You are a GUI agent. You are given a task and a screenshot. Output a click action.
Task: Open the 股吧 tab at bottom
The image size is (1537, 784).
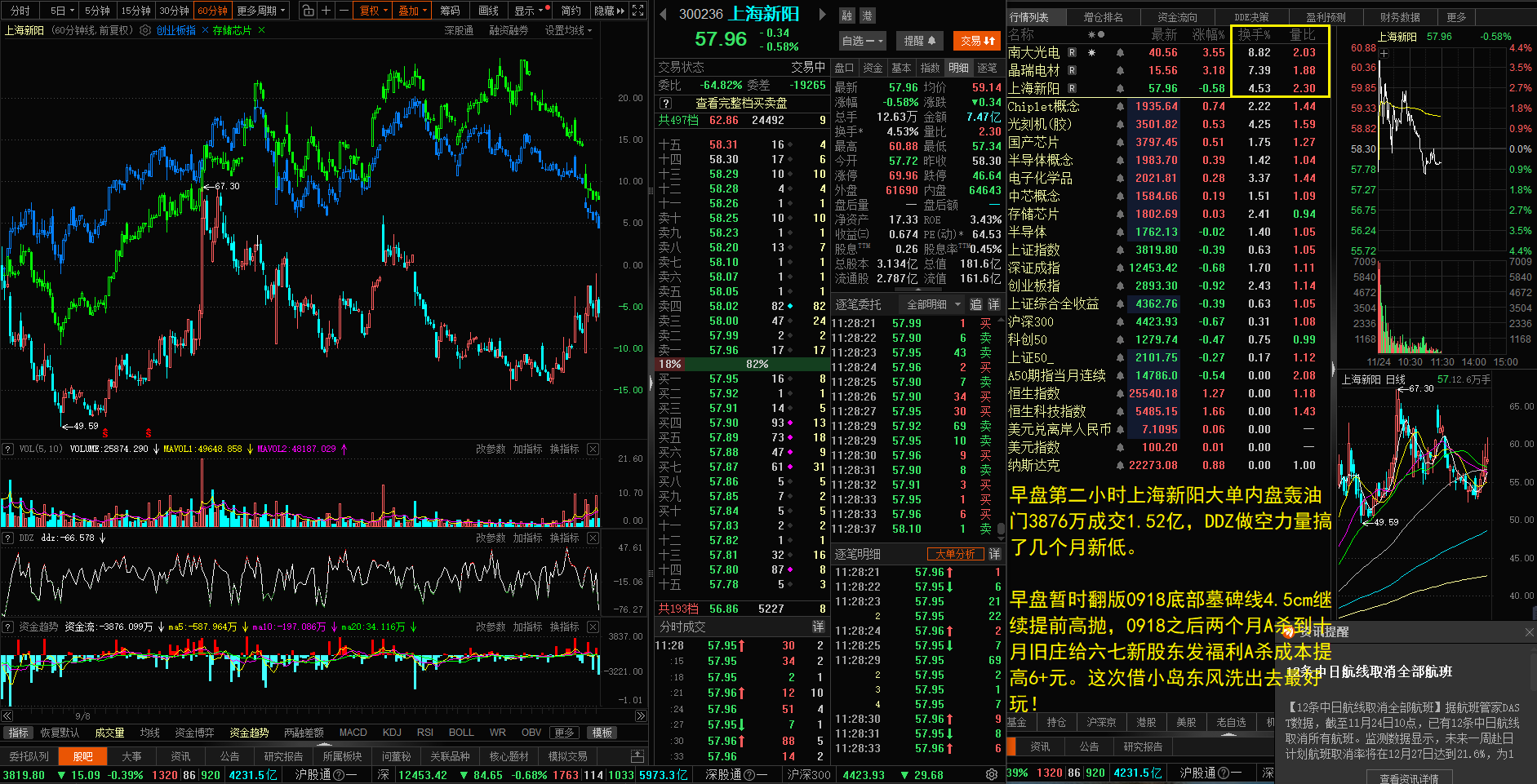[83, 756]
